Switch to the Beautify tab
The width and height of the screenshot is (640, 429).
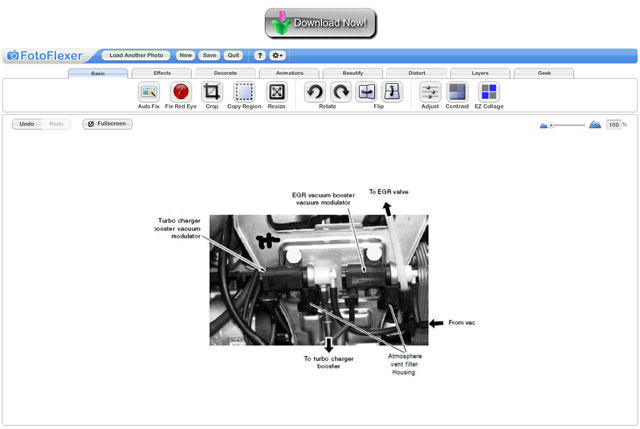353,73
